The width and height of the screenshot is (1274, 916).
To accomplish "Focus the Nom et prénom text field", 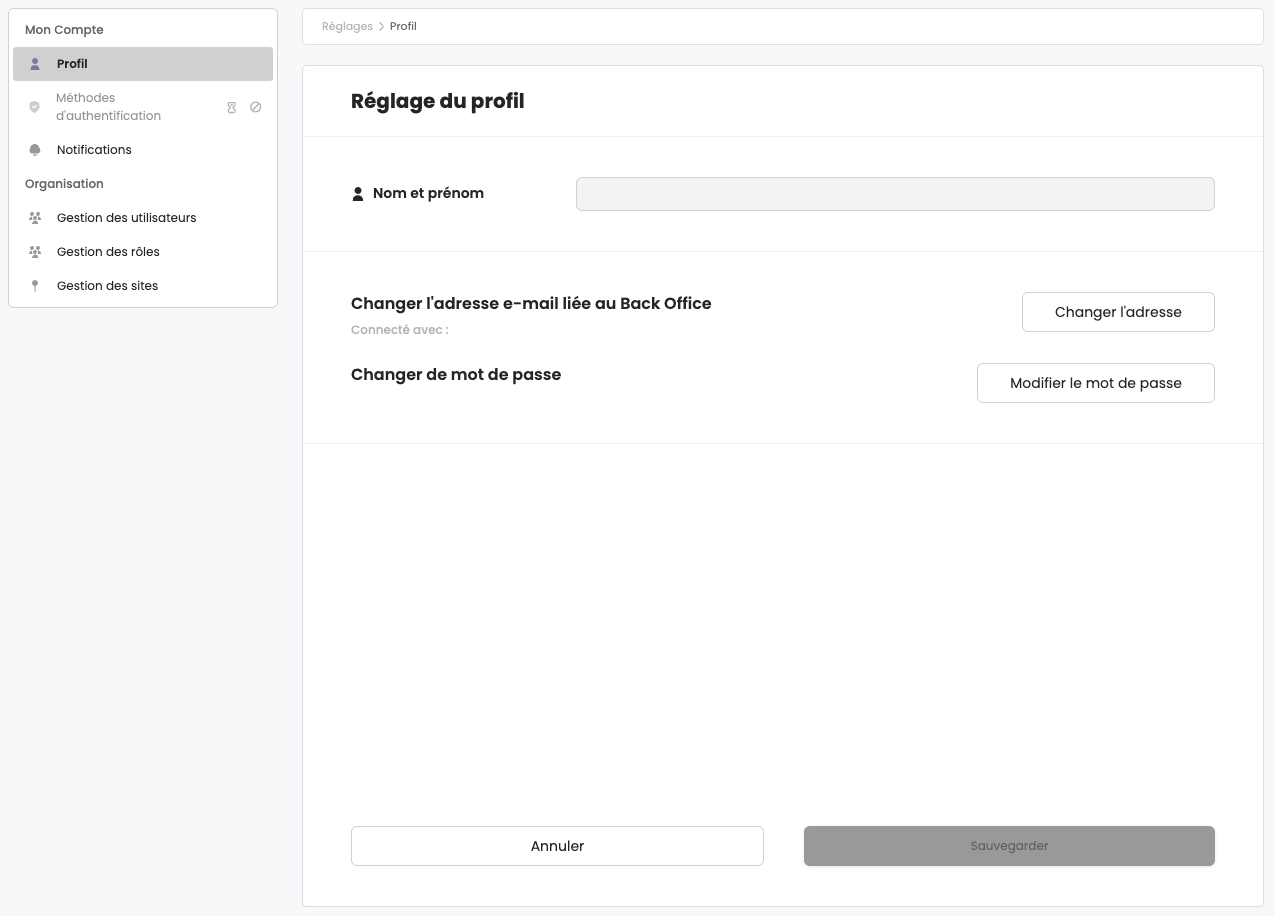I will (x=895, y=194).
